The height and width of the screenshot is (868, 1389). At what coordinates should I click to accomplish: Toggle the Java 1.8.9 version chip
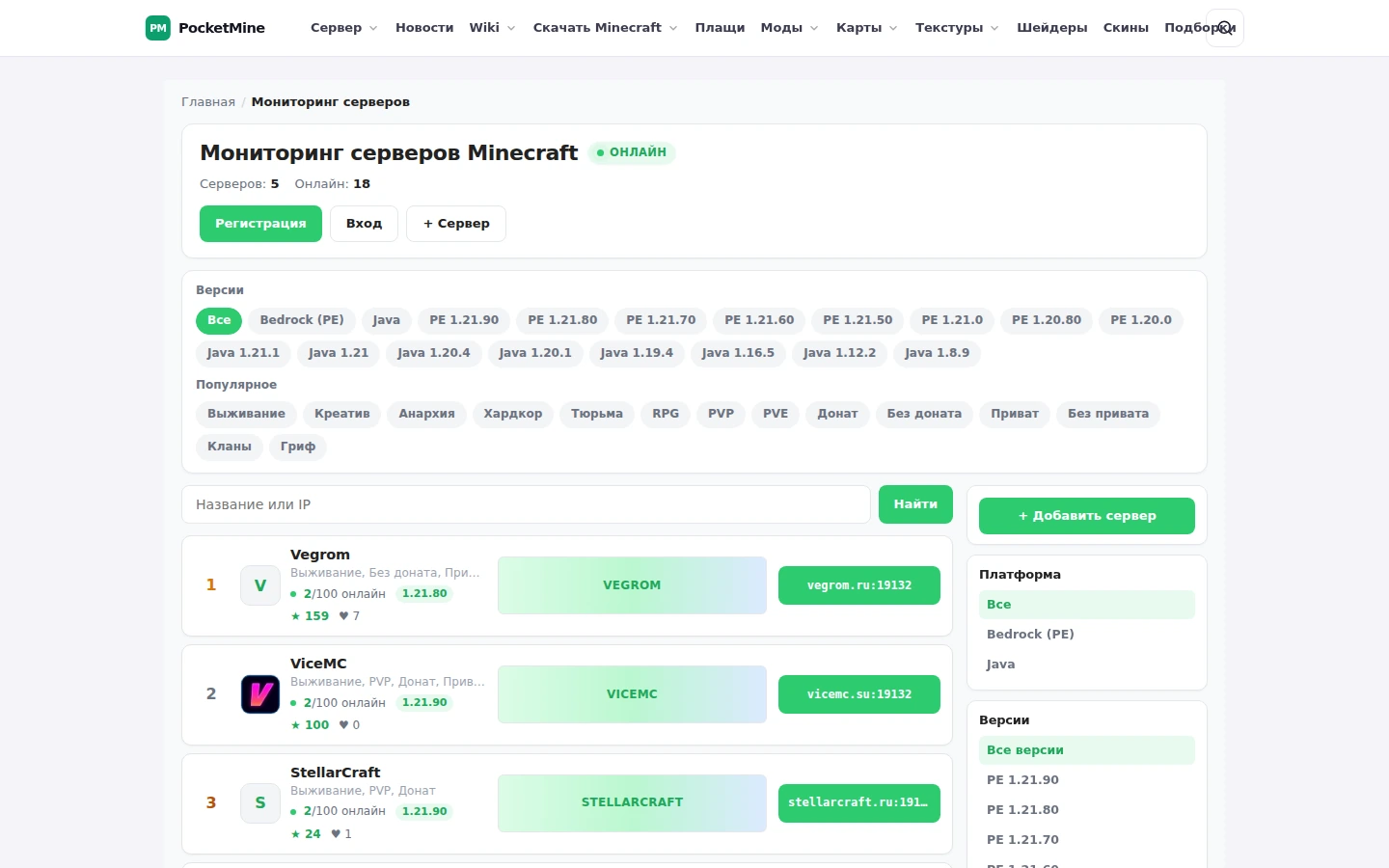[938, 353]
